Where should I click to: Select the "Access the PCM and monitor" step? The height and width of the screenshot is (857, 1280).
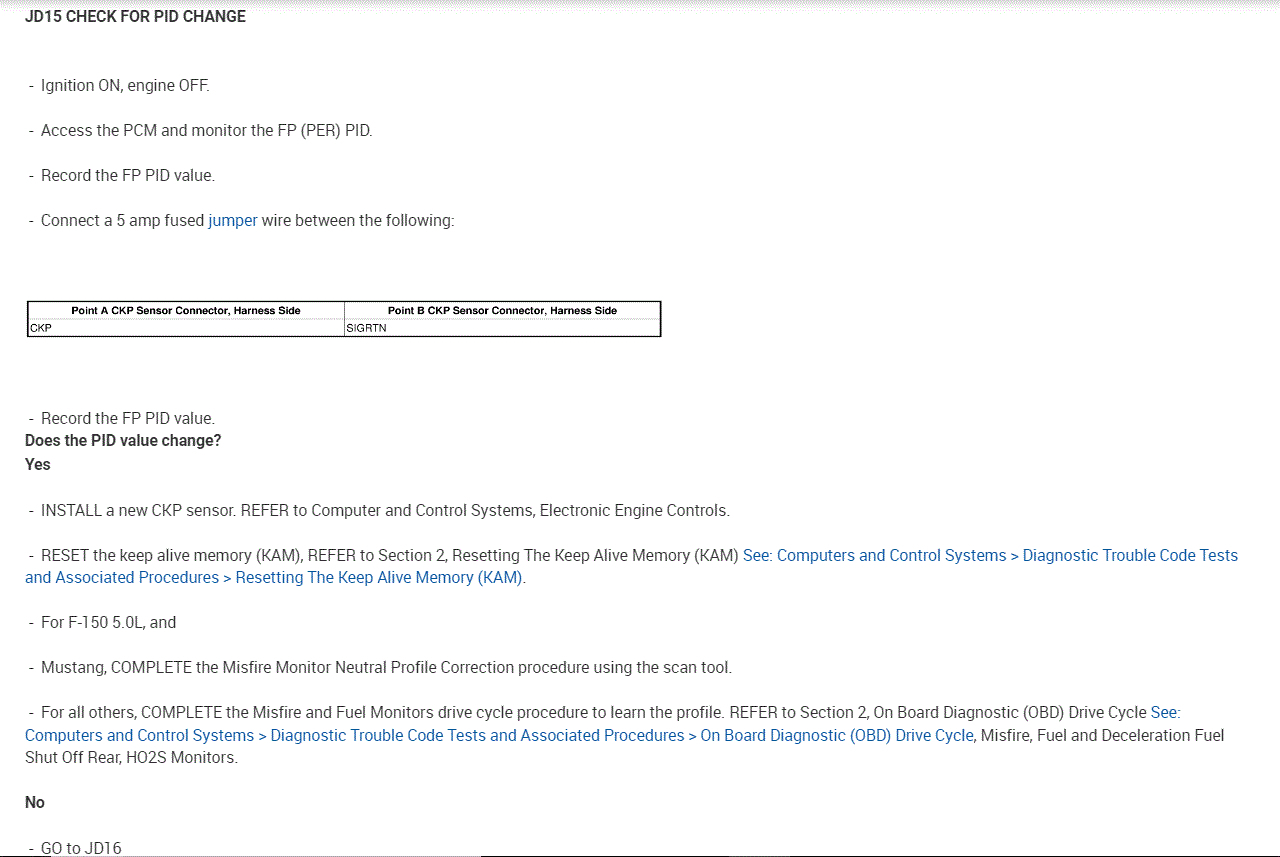[x=206, y=131]
